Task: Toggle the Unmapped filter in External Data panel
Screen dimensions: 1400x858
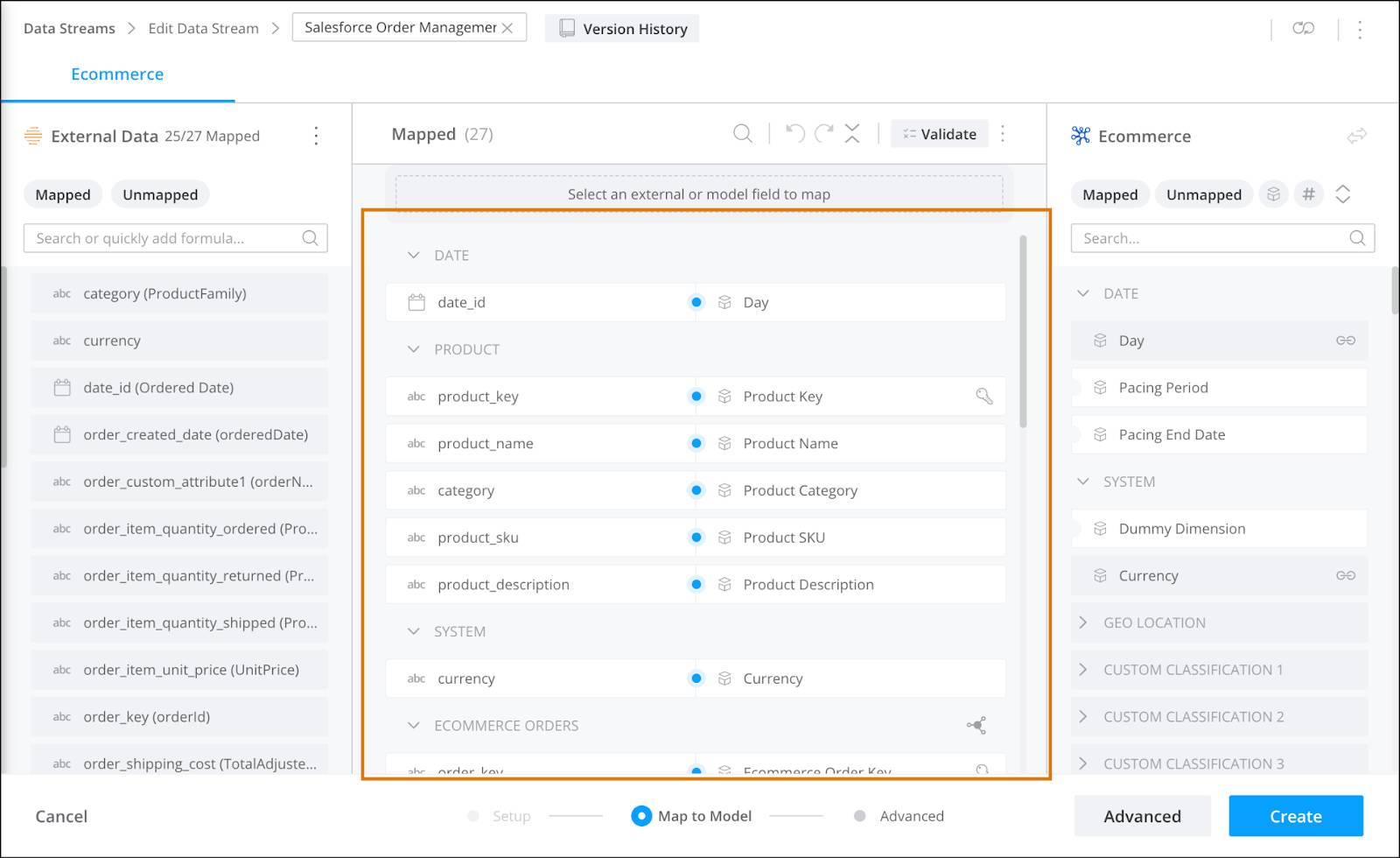Action: click(x=160, y=194)
